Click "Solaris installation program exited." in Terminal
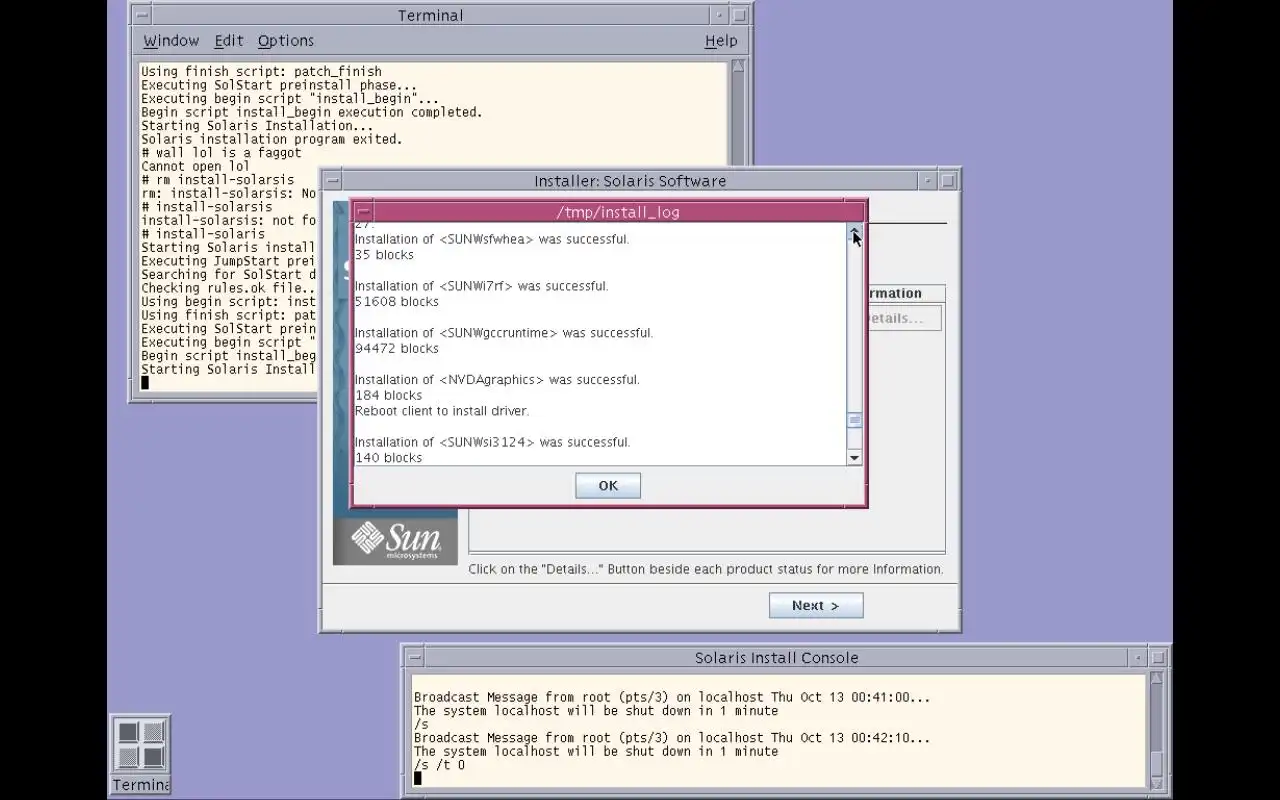The width and height of the screenshot is (1280, 800). tap(271, 139)
